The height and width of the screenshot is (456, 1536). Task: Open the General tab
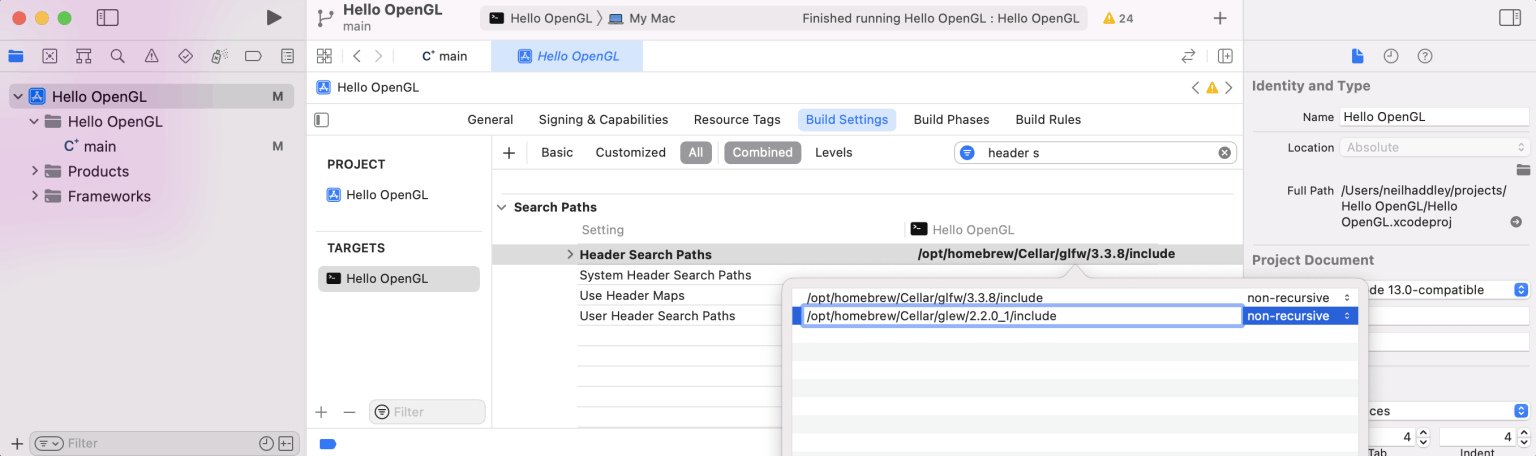[490, 119]
